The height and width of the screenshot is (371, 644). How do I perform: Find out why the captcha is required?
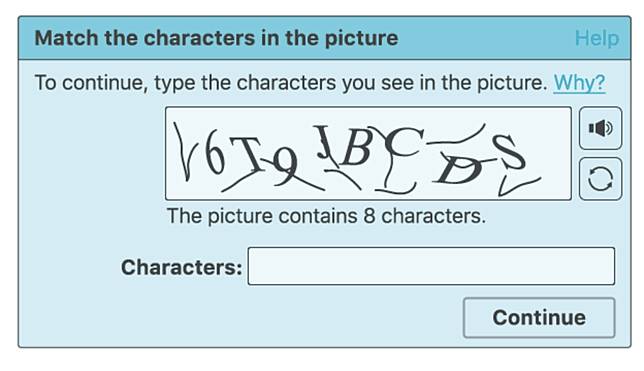point(579,83)
